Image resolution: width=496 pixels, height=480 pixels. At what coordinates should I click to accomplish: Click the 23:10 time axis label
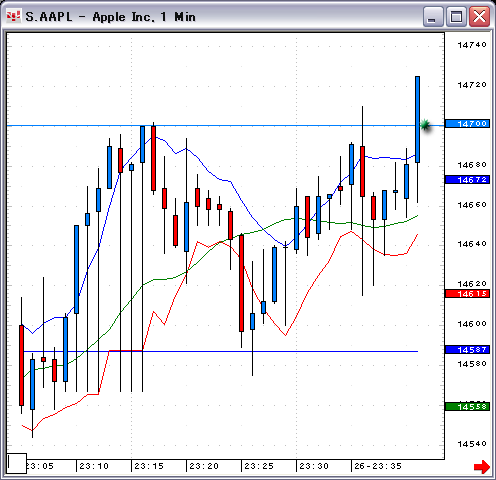94,466
